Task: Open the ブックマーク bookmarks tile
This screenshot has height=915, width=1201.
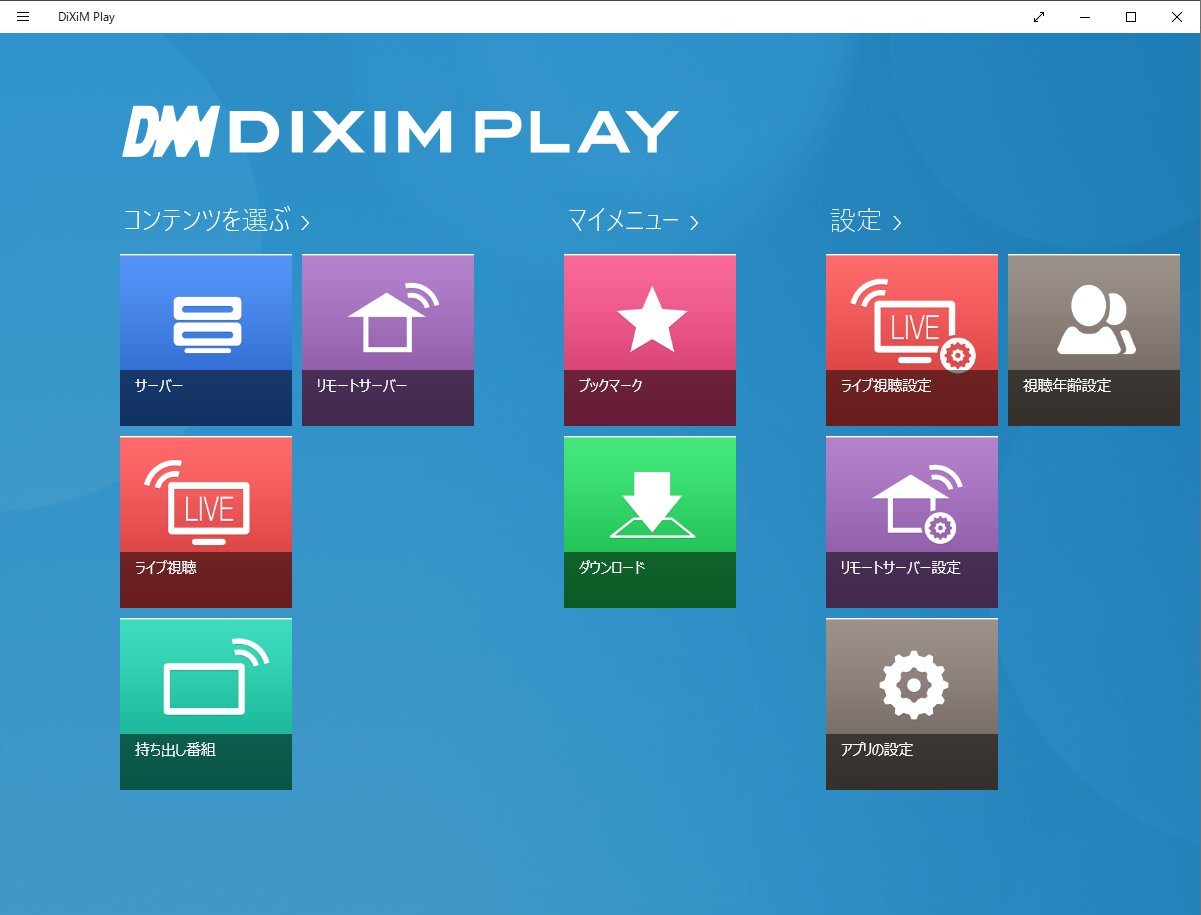Action: pyautogui.click(x=649, y=340)
